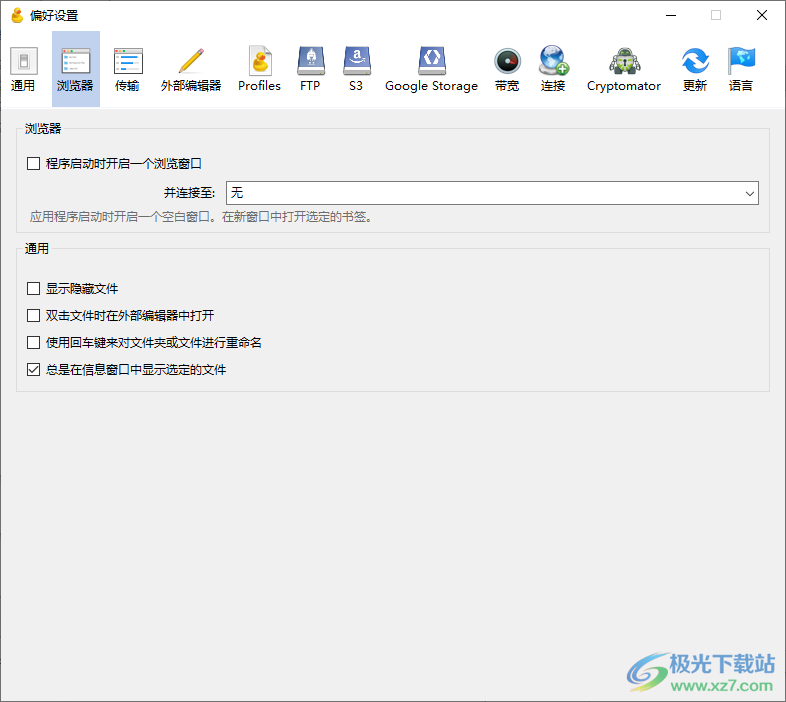The width and height of the screenshot is (786, 702).
Task: Open the Cryptomator robot tab
Action: click(x=624, y=69)
